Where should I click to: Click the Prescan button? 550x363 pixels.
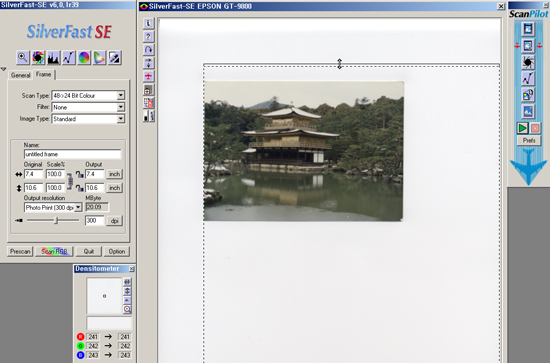tap(20, 251)
